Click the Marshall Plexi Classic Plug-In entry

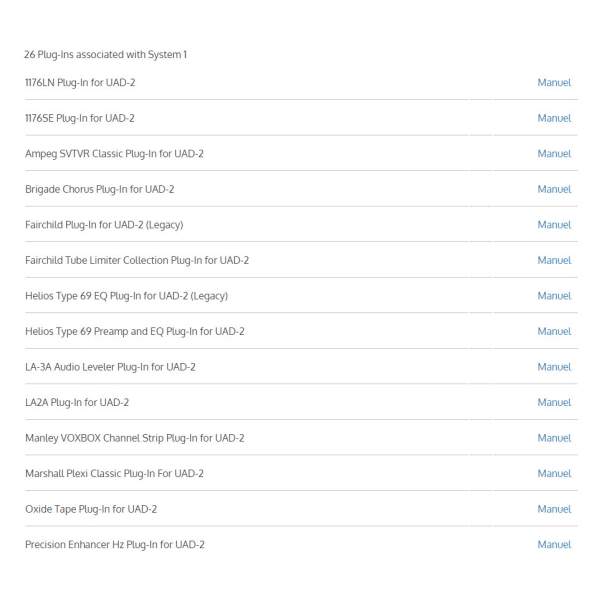[114, 474]
